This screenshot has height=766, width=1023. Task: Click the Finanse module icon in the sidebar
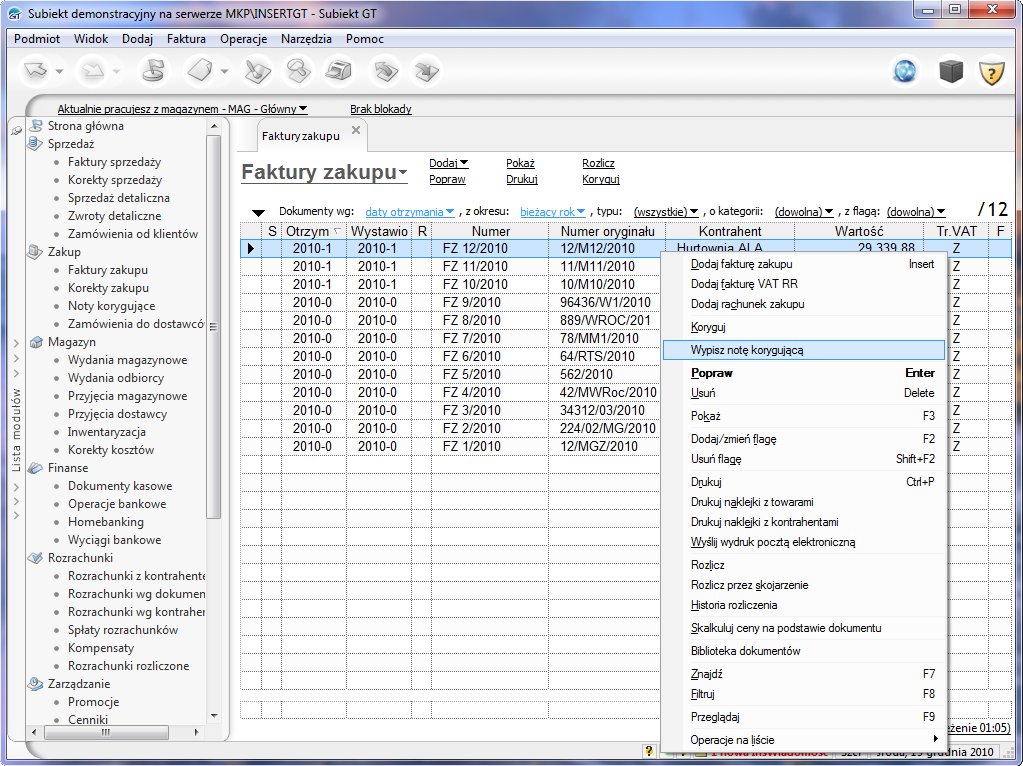pos(37,468)
